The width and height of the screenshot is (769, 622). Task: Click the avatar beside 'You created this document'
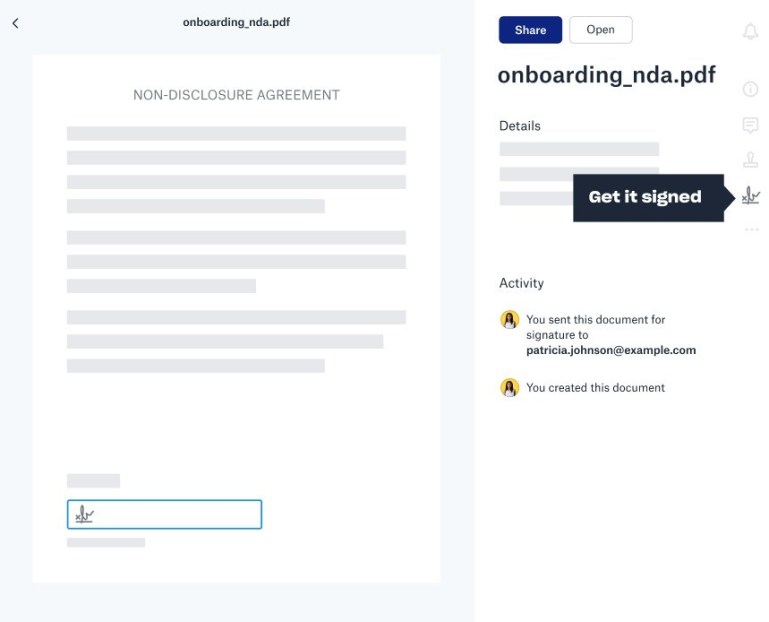coord(509,388)
